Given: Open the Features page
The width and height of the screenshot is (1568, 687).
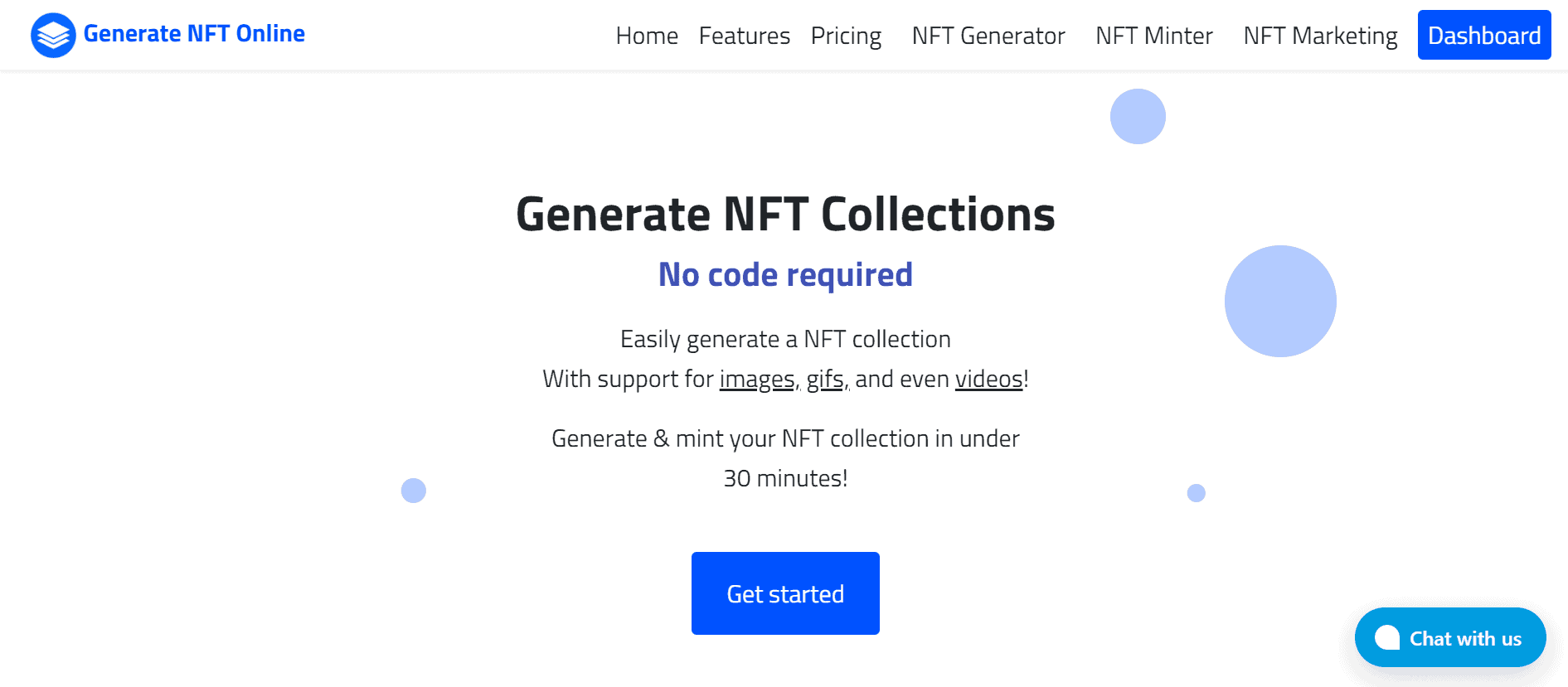Looking at the screenshot, I should tap(744, 36).
